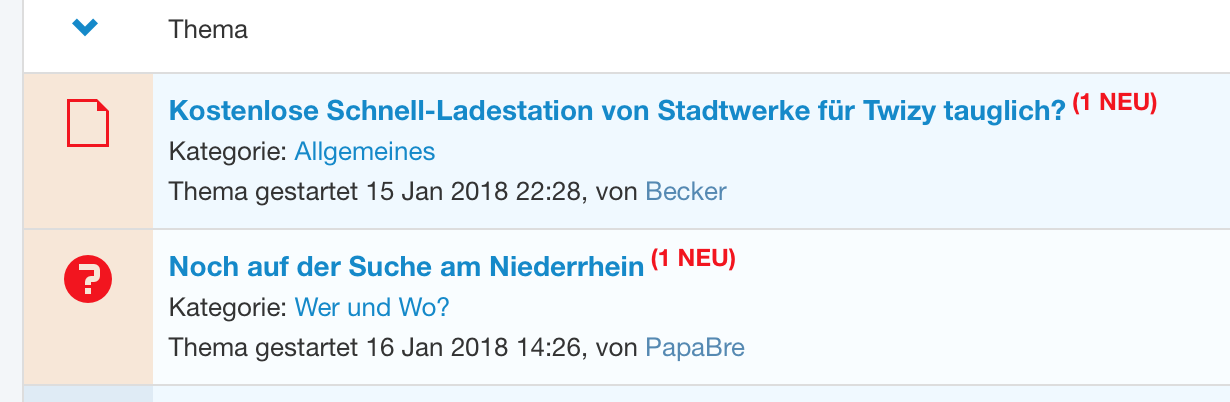Click the blue chevron down icon in header

click(85, 29)
